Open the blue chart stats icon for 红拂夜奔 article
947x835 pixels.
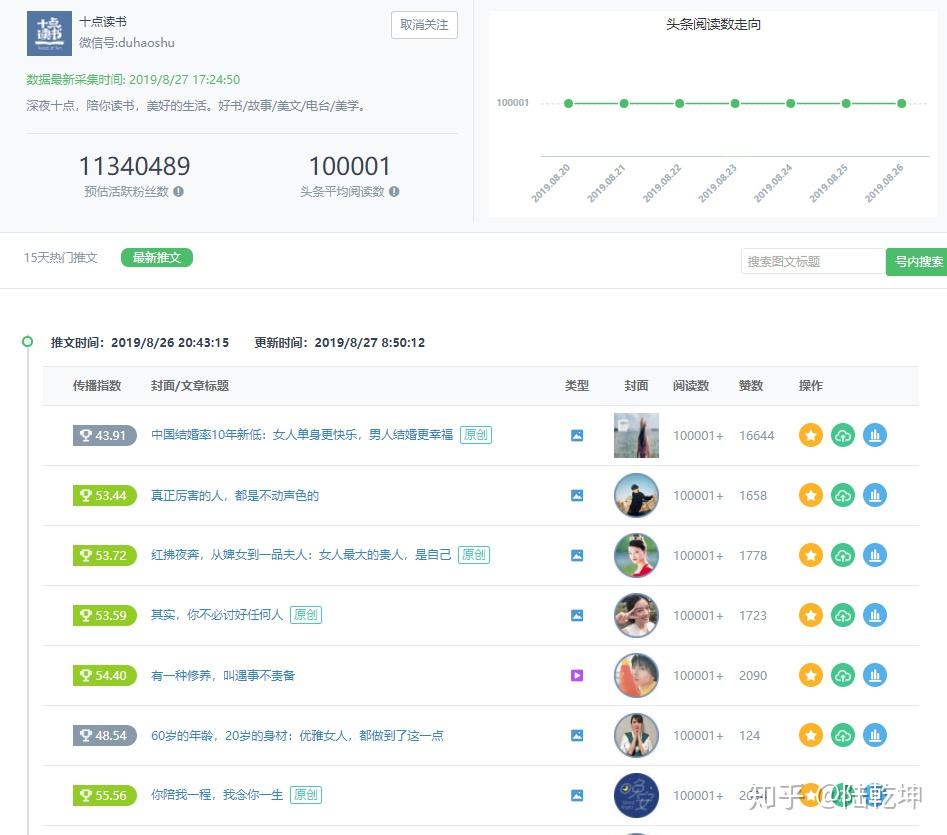tap(875, 555)
